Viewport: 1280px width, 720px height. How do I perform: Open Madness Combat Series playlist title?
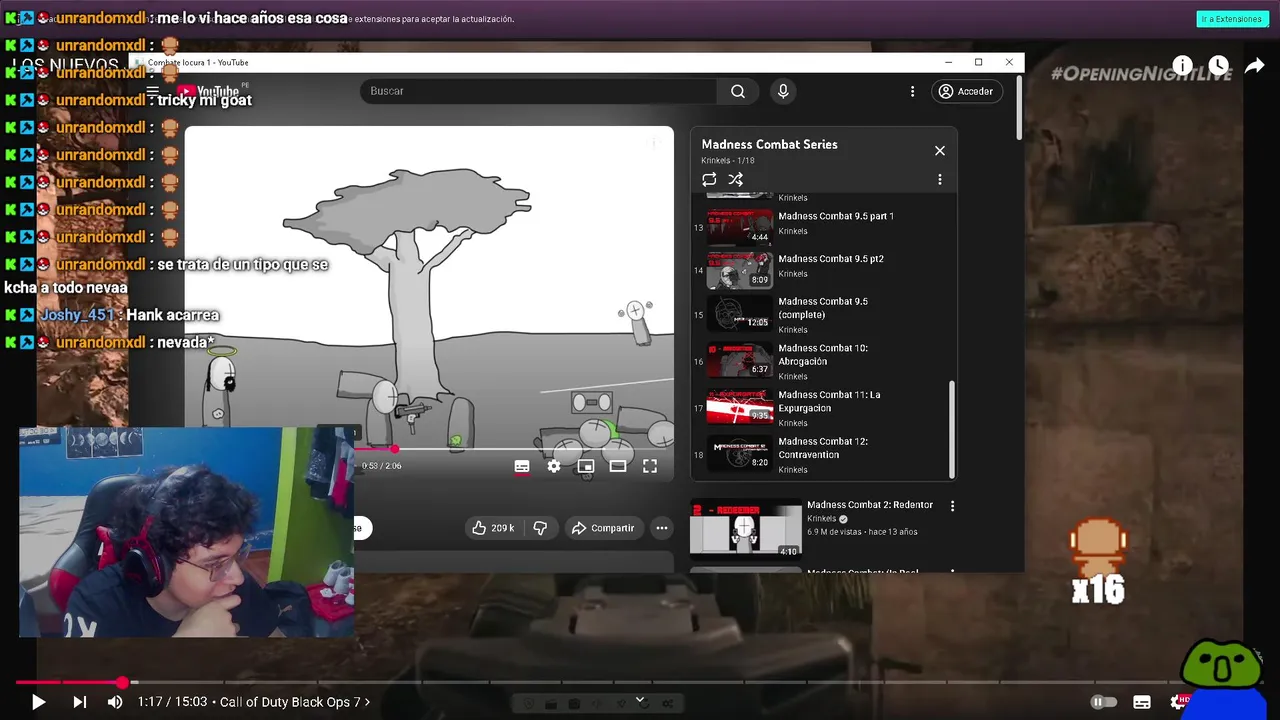[769, 144]
